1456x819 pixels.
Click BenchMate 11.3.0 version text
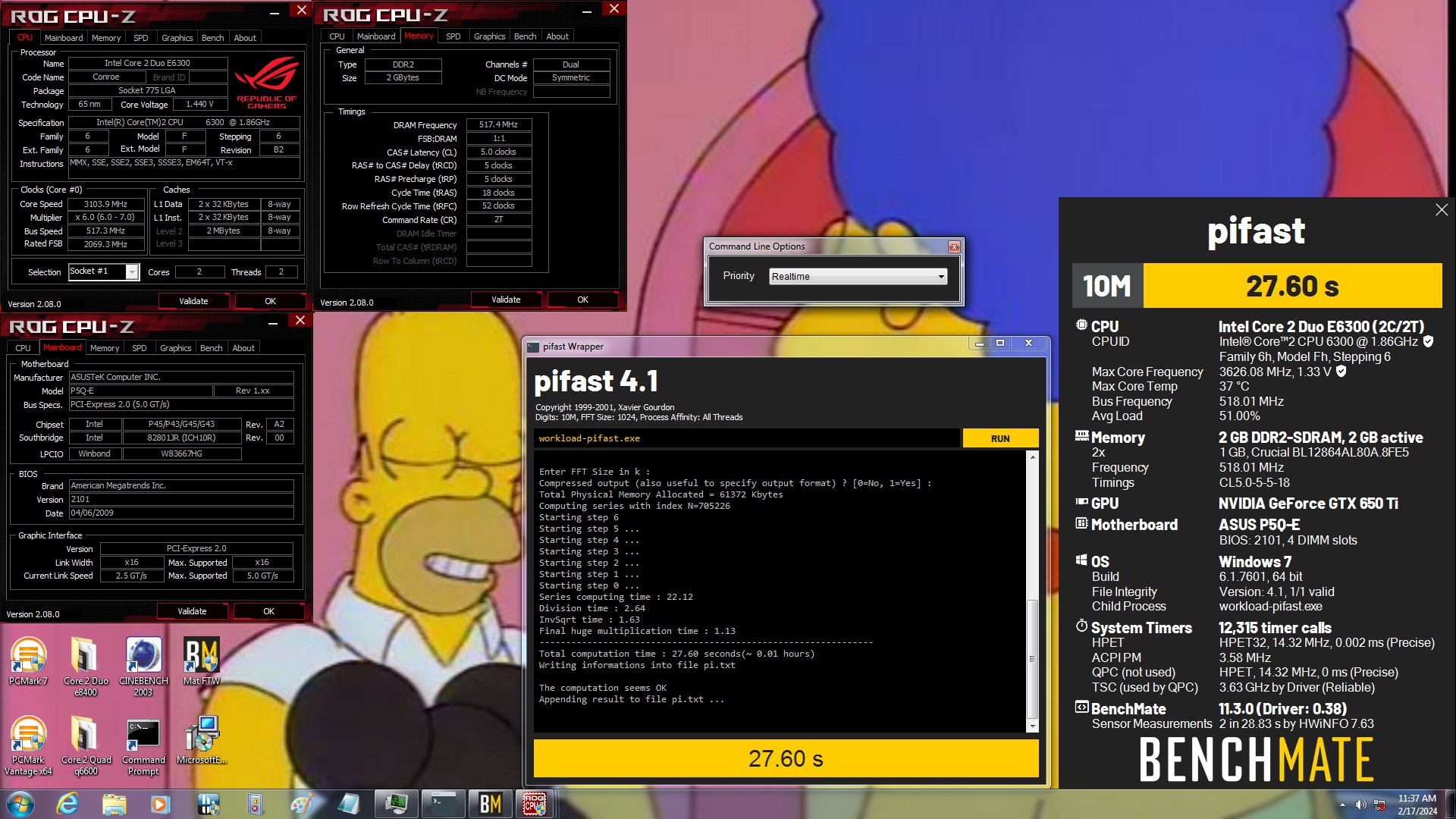click(1282, 709)
